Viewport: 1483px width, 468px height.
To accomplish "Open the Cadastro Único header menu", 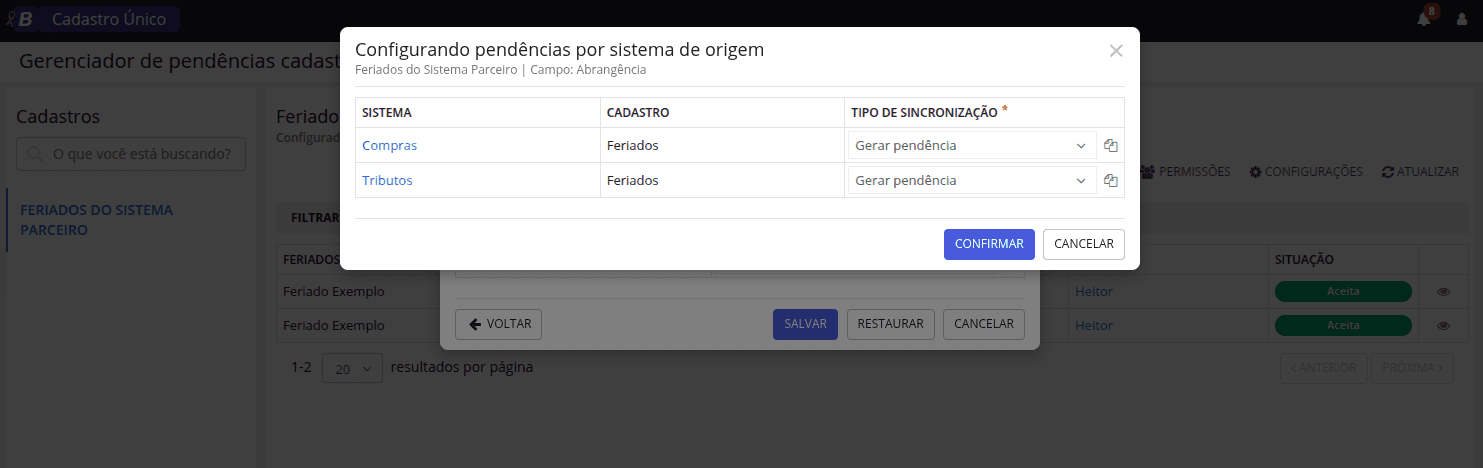I will [109, 19].
